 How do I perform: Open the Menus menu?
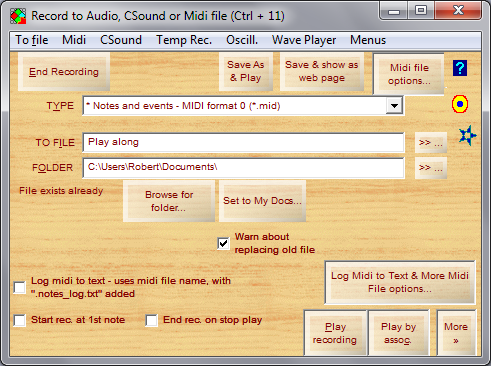coord(368,40)
